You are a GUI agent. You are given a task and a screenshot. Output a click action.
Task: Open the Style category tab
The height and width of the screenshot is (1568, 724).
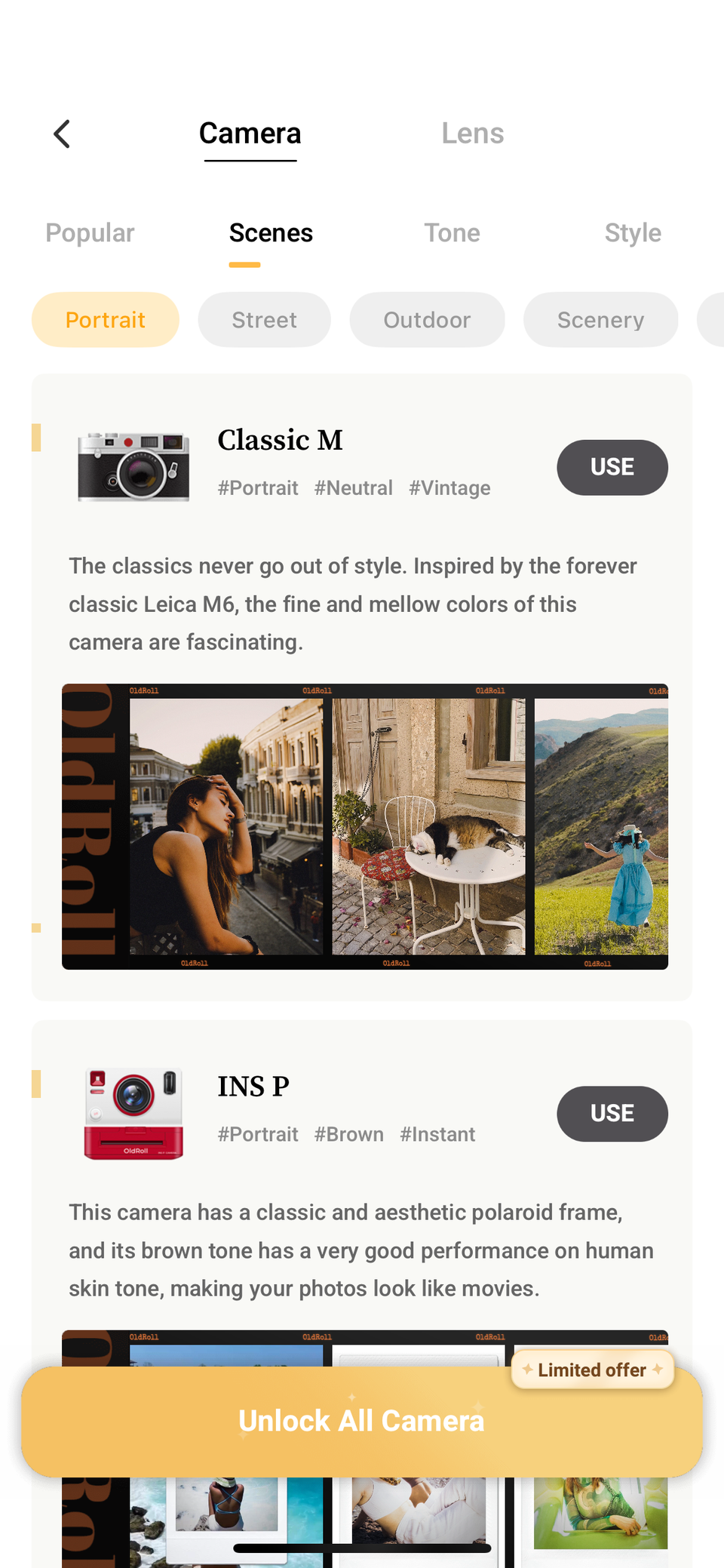tap(633, 233)
